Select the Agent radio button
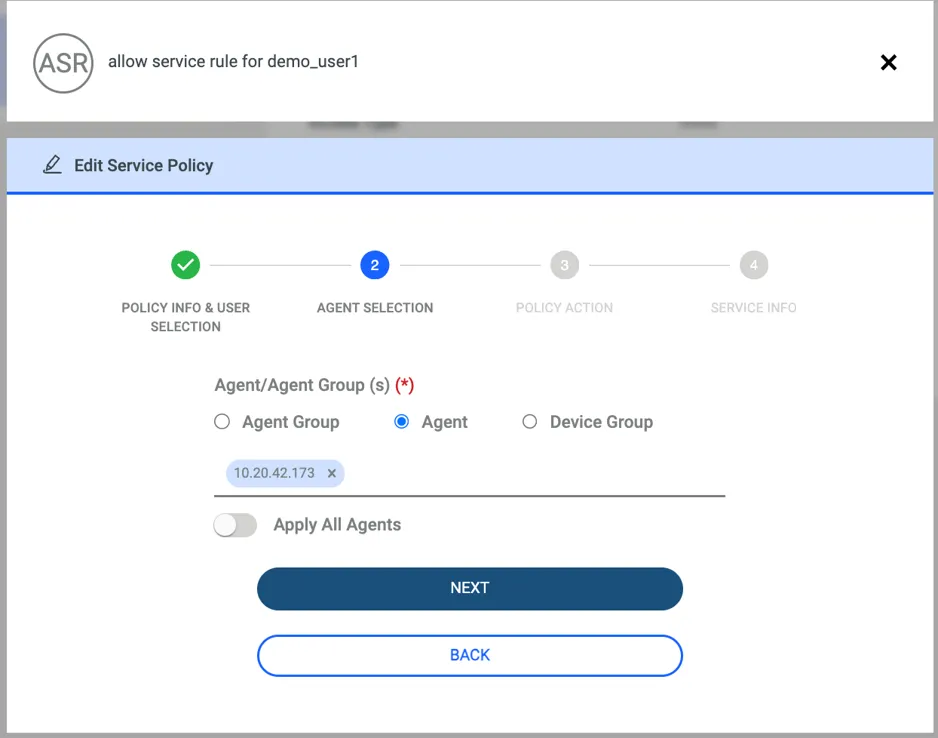The image size is (938, 738). pos(401,422)
